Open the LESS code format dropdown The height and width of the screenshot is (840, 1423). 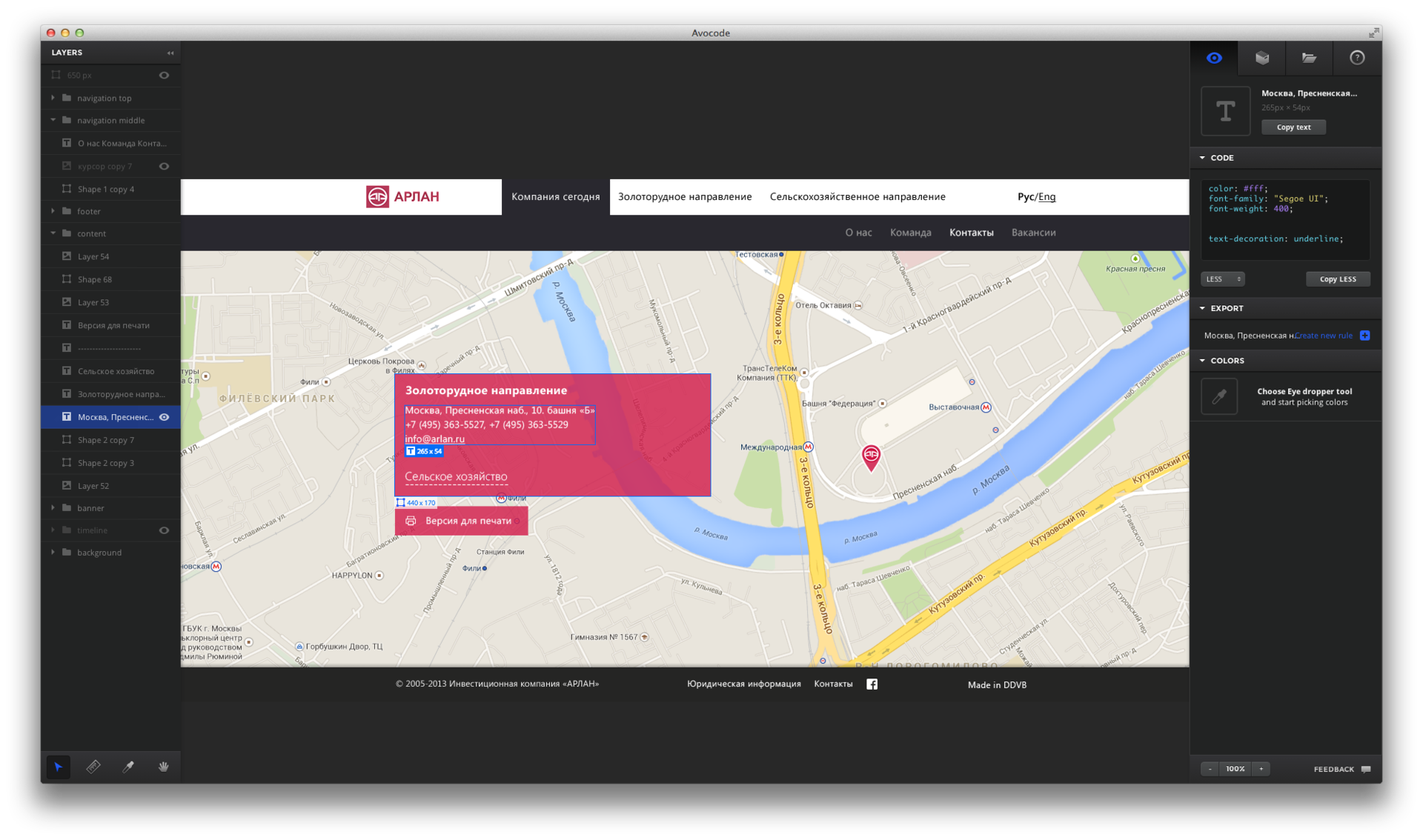(1222, 279)
